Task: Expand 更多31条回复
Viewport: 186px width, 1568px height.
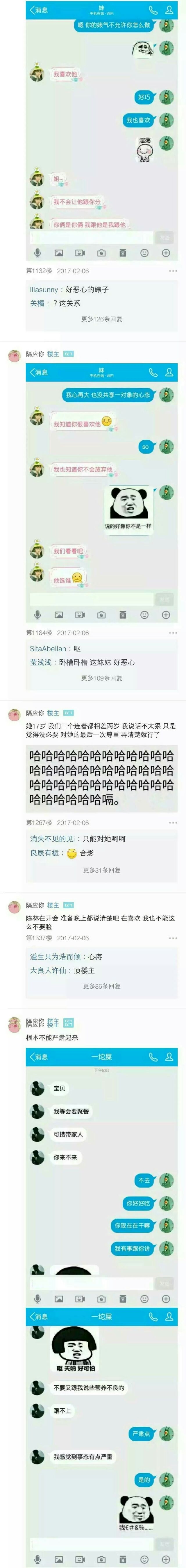Action: pyautogui.click(x=102, y=870)
